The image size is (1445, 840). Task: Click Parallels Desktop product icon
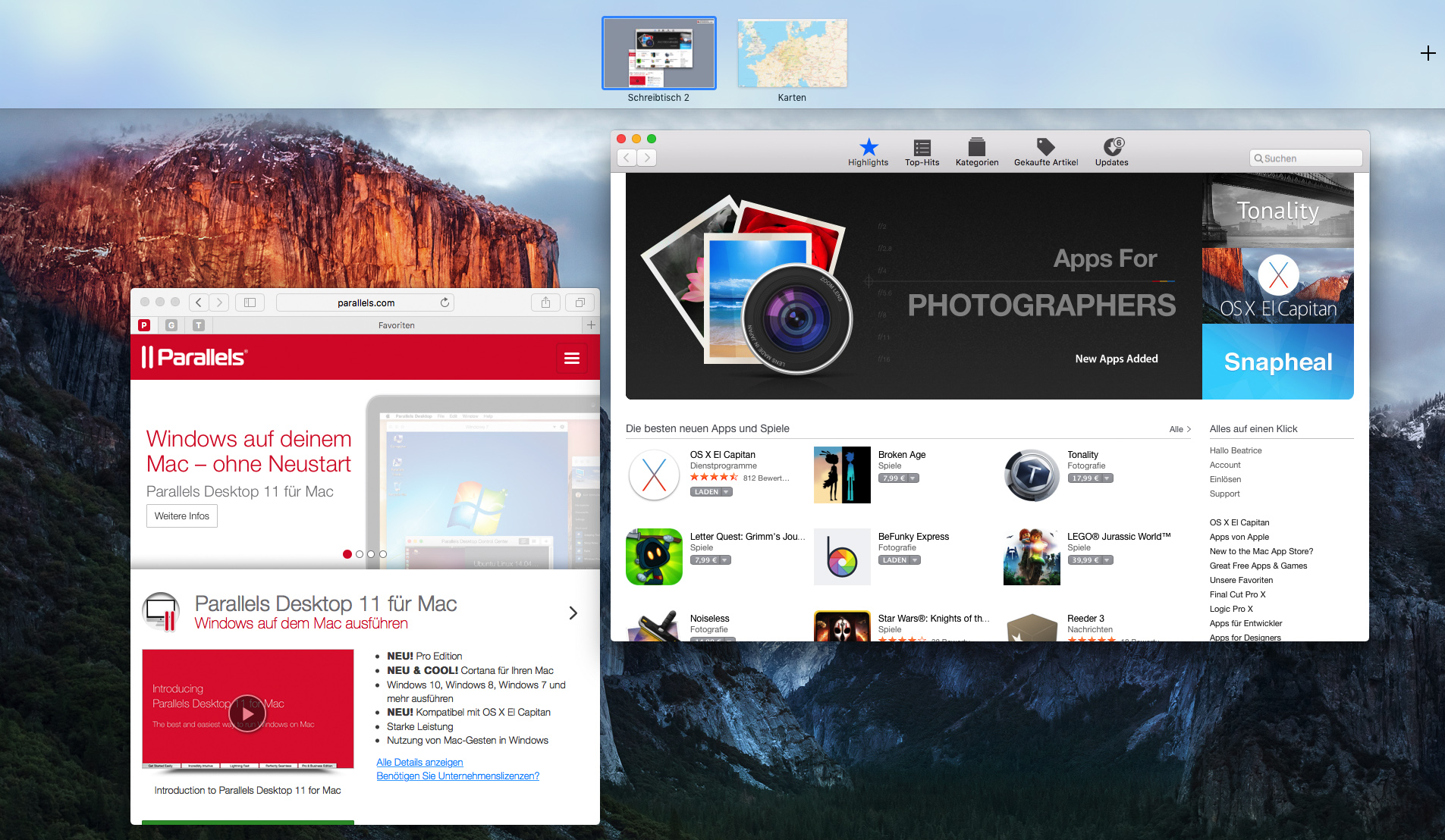pos(161,613)
